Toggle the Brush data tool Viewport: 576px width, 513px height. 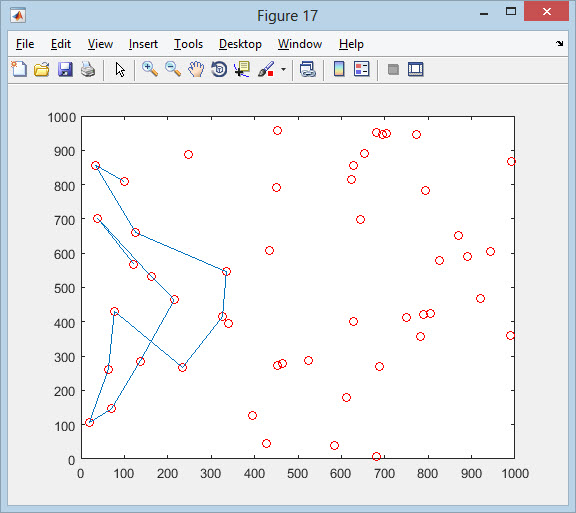click(x=266, y=69)
